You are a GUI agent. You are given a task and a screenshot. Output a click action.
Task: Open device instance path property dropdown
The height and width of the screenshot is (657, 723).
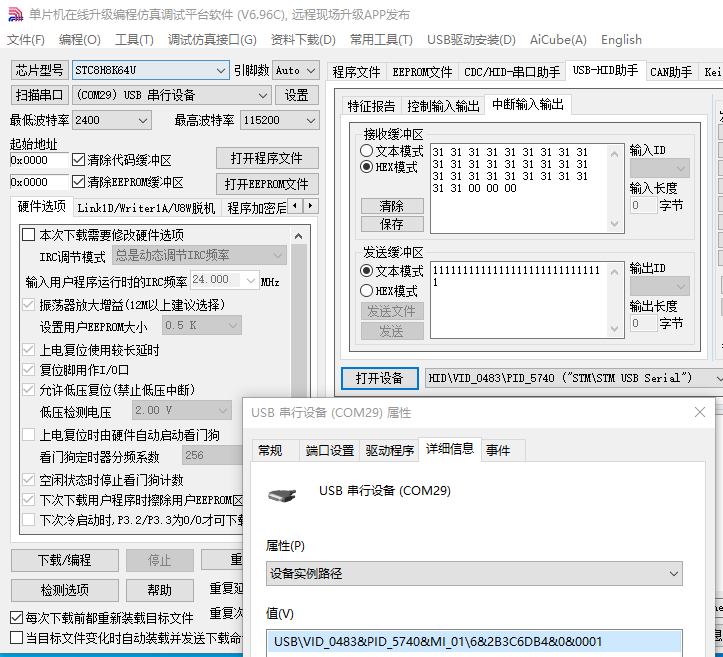(474, 574)
